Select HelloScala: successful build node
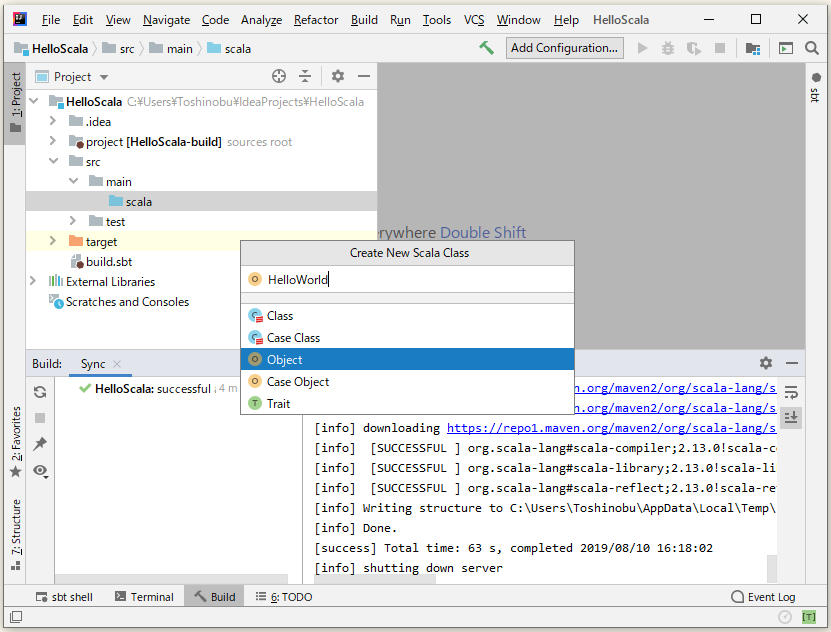The height and width of the screenshot is (632, 831). click(x=158, y=389)
